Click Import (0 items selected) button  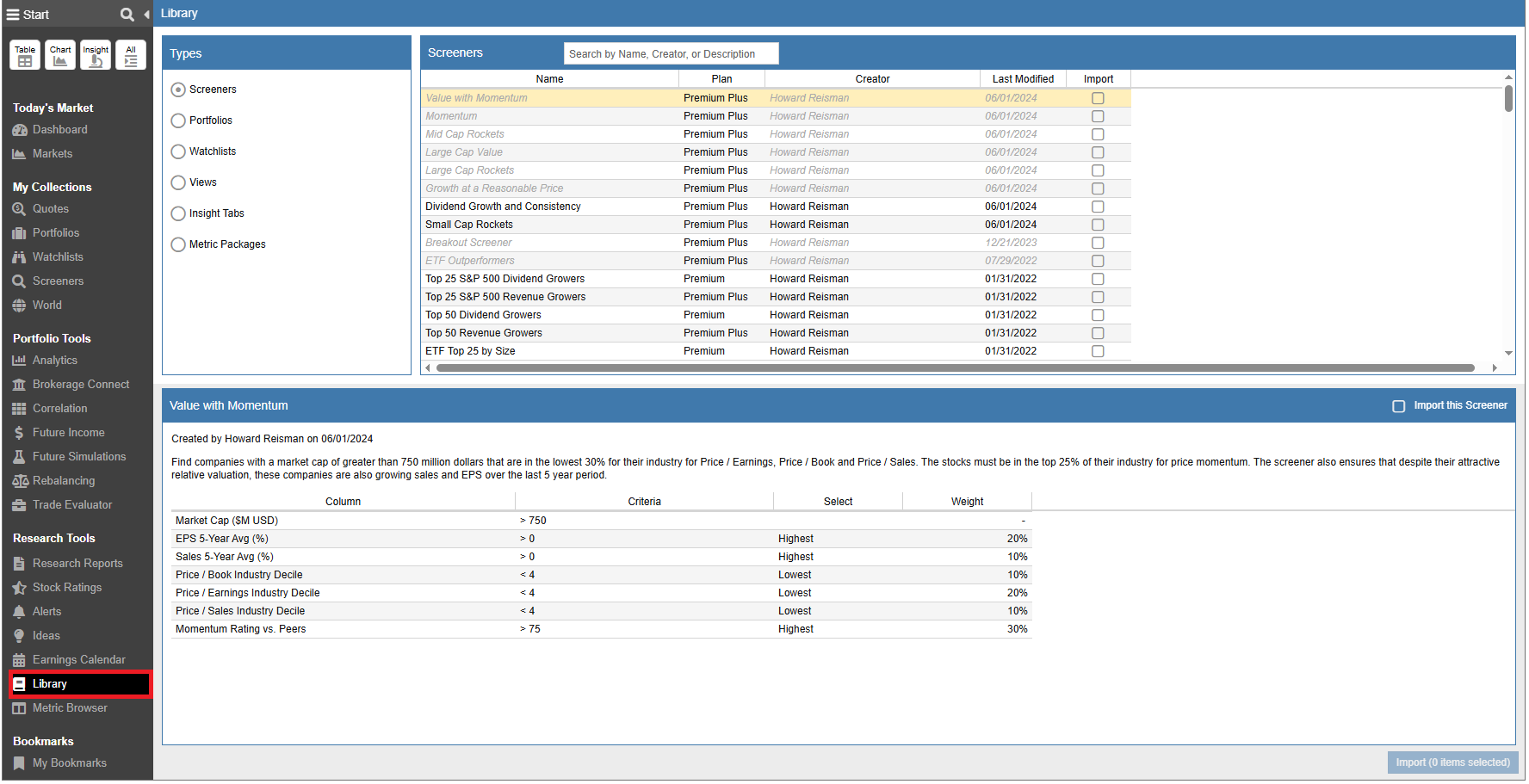[x=1452, y=762]
